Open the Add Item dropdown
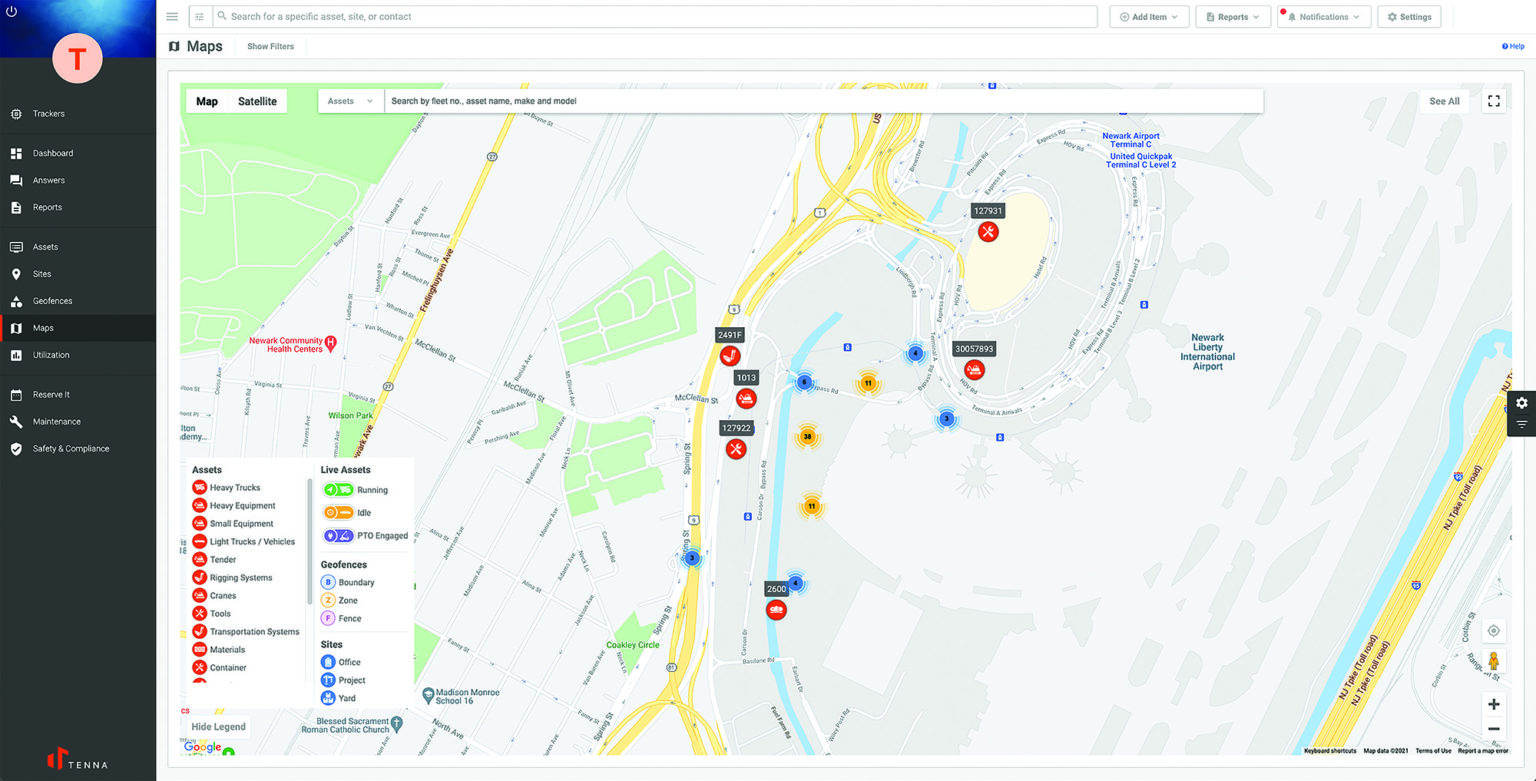Screen dimensions: 1536x781 click(x=1149, y=17)
